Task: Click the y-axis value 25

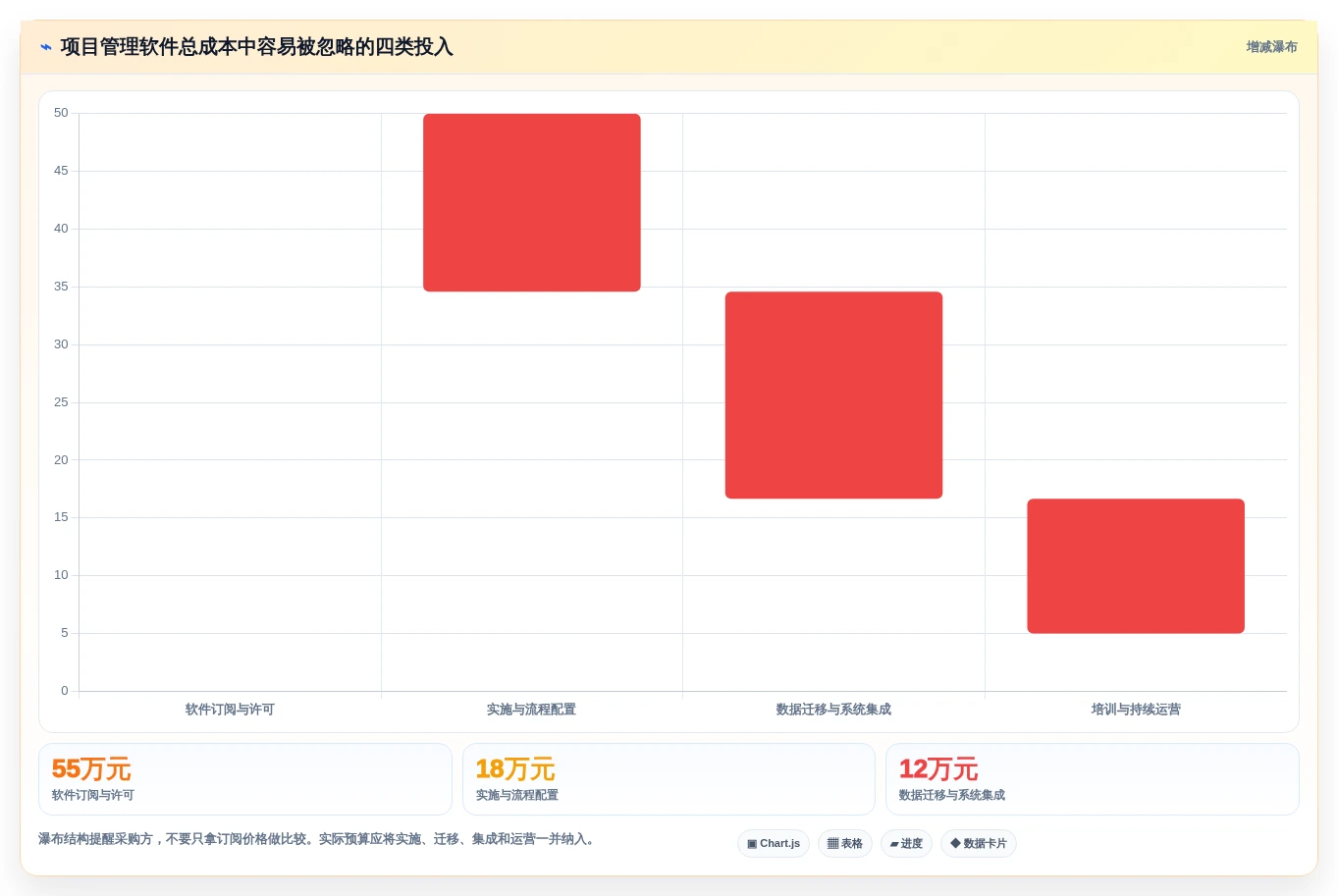Action: point(61,402)
